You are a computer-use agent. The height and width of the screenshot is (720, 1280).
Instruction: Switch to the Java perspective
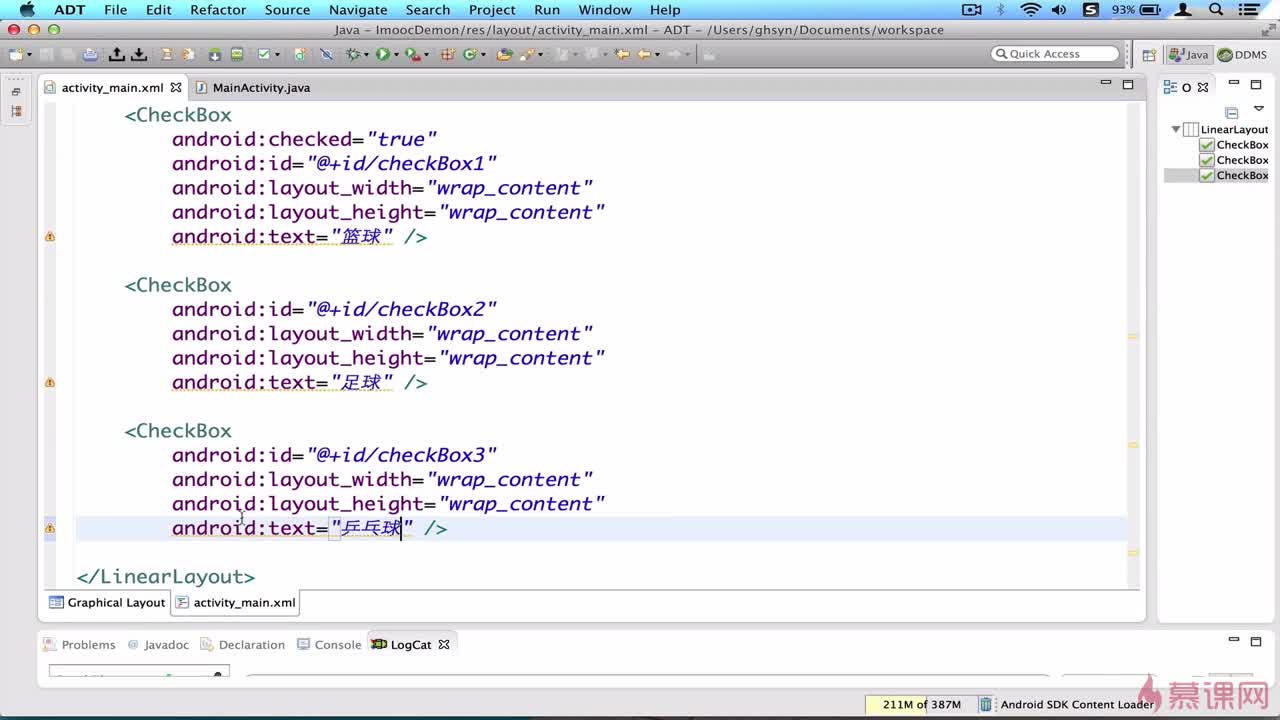click(1188, 55)
